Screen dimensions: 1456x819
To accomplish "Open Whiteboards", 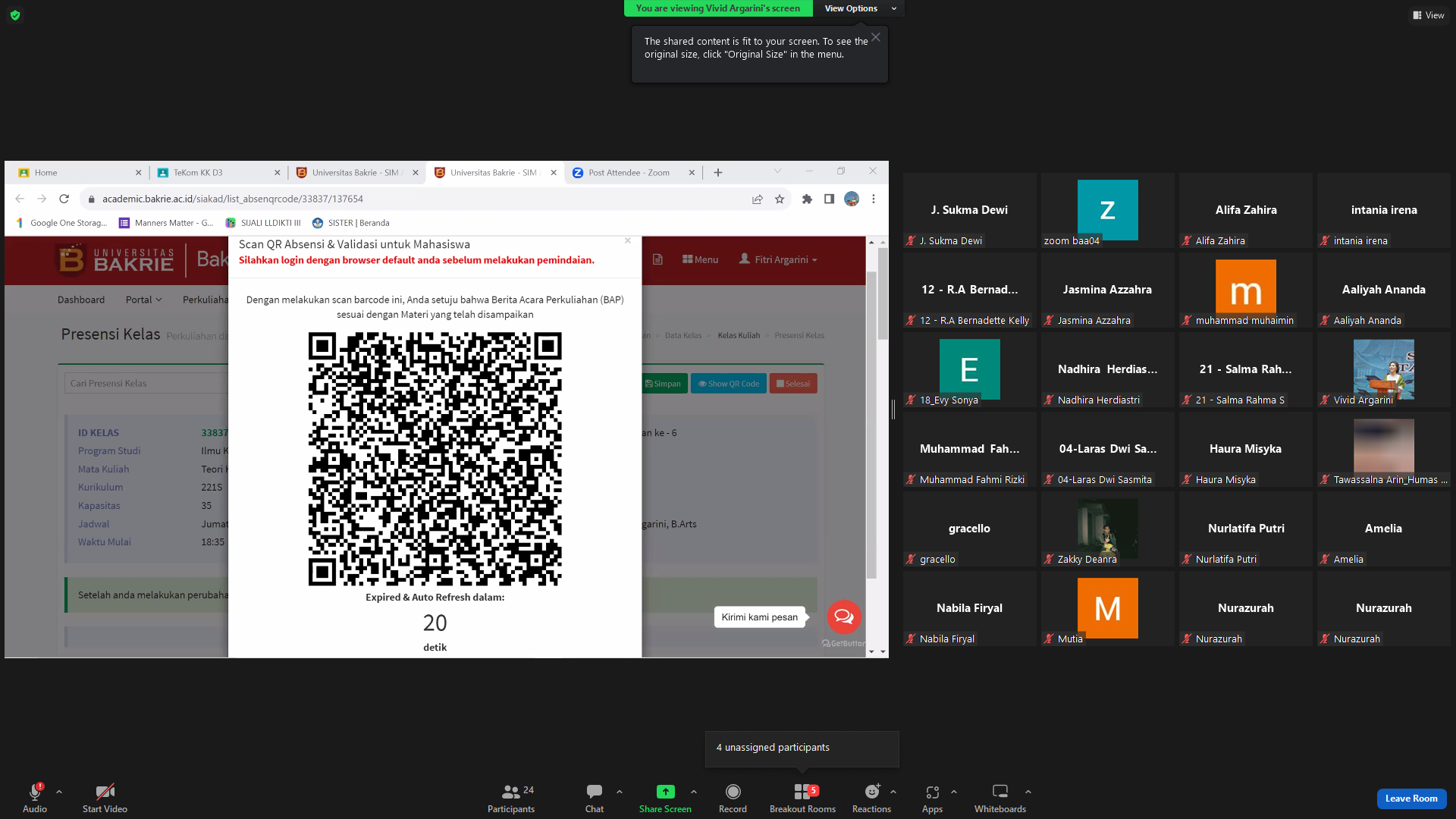I will click(x=1000, y=798).
